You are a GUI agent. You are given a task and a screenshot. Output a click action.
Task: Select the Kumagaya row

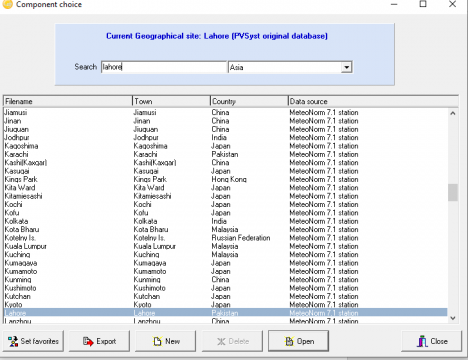(225, 263)
